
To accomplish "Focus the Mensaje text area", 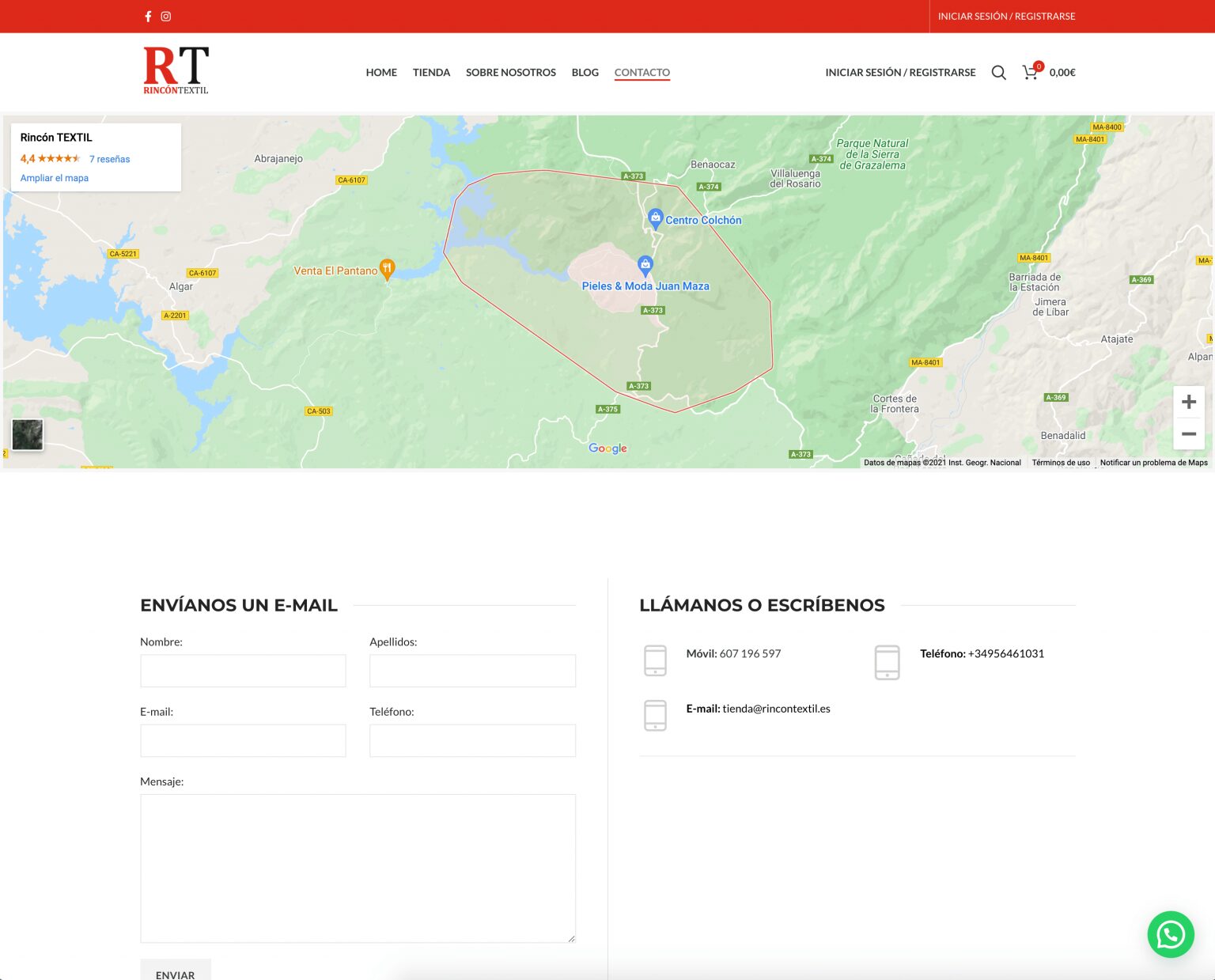I will 358,868.
